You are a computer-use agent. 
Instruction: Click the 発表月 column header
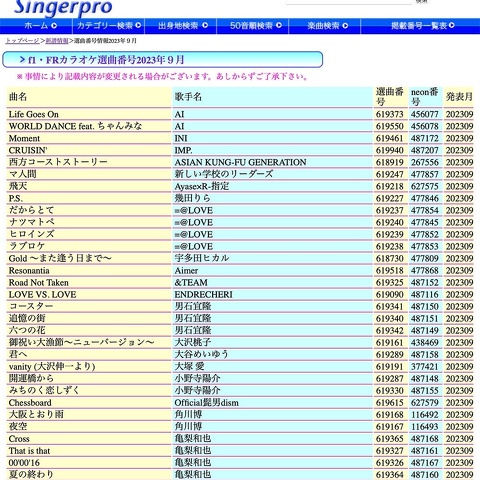tap(459, 97)
